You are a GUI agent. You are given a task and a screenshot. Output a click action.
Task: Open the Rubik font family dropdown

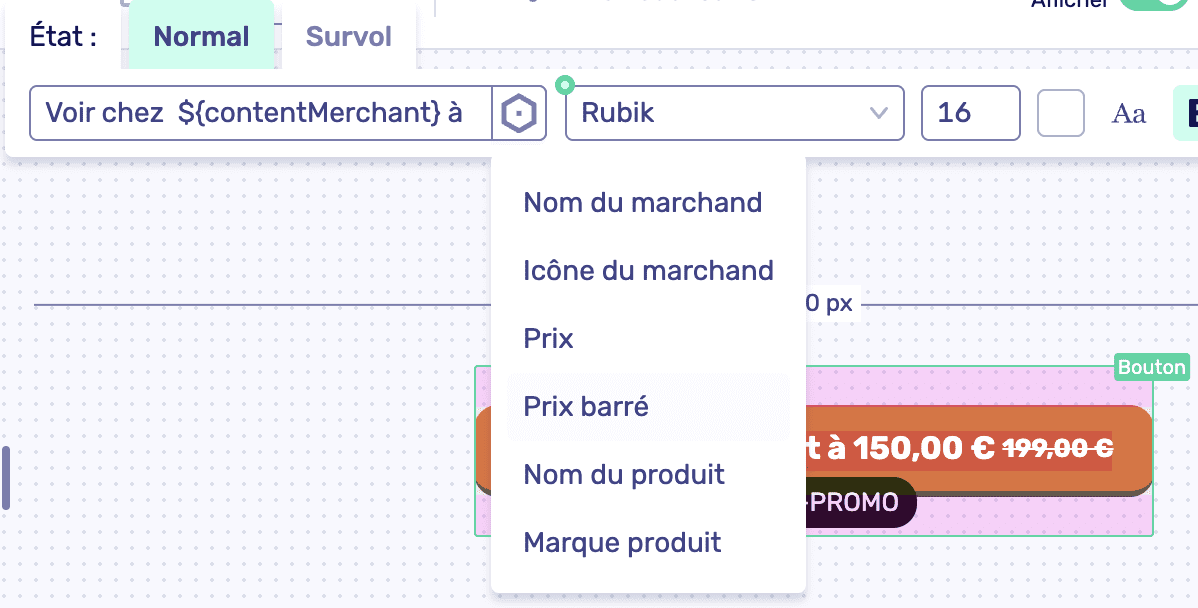735,113
